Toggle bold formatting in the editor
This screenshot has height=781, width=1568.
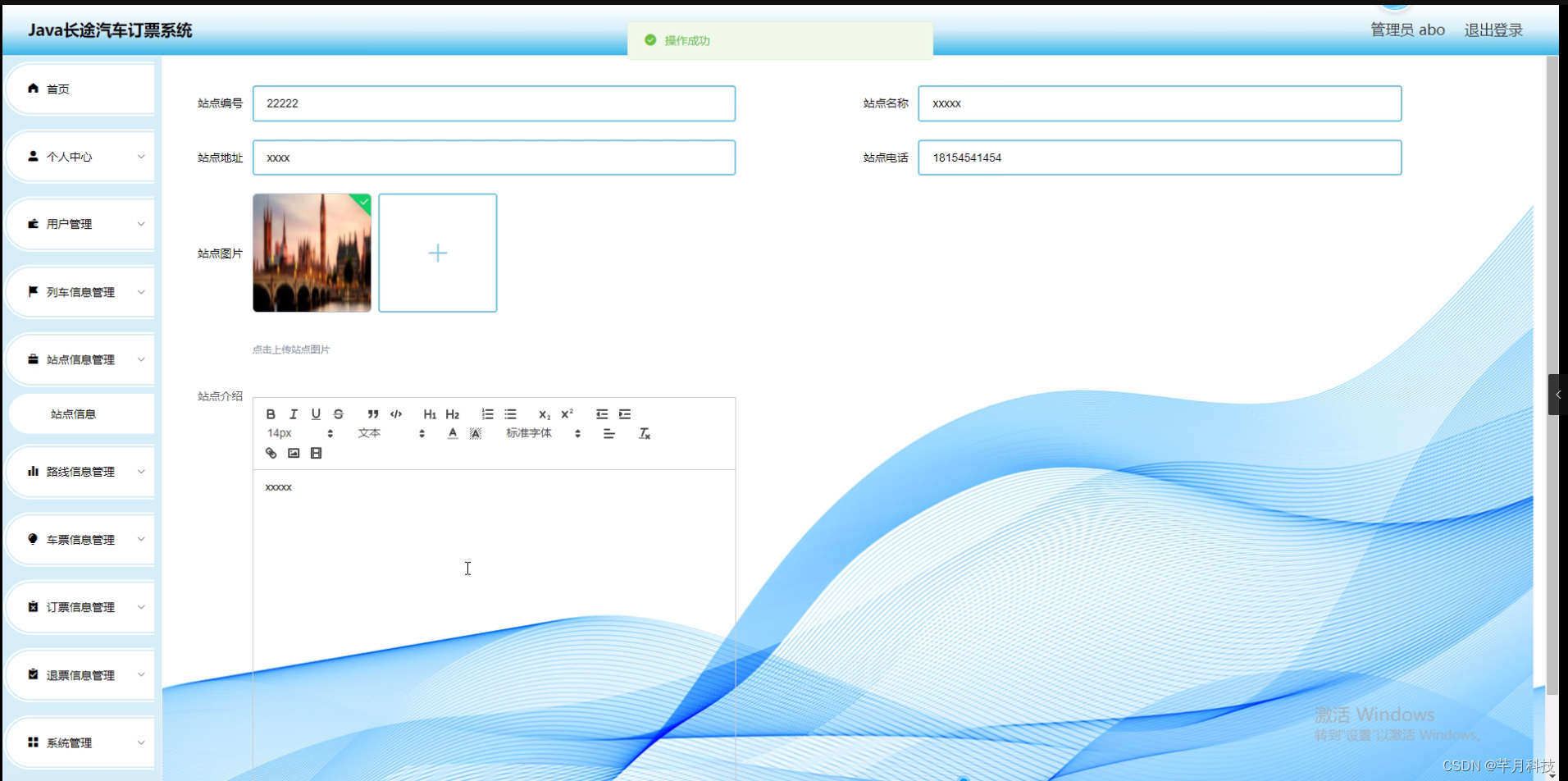tap(271, 414)
